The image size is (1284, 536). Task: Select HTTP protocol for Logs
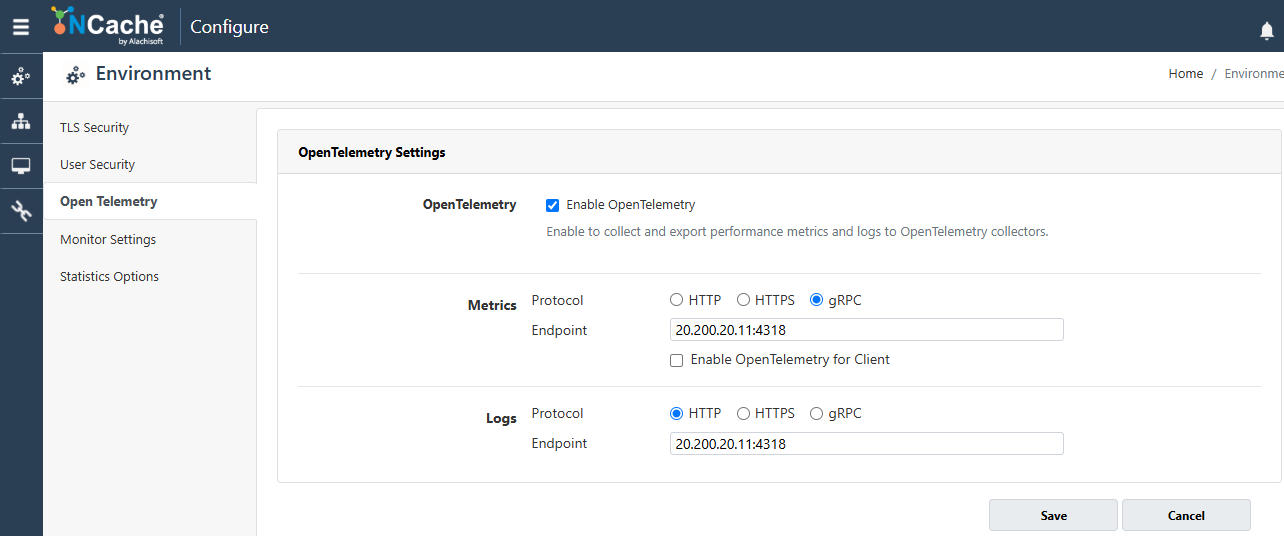coord(677,413)
